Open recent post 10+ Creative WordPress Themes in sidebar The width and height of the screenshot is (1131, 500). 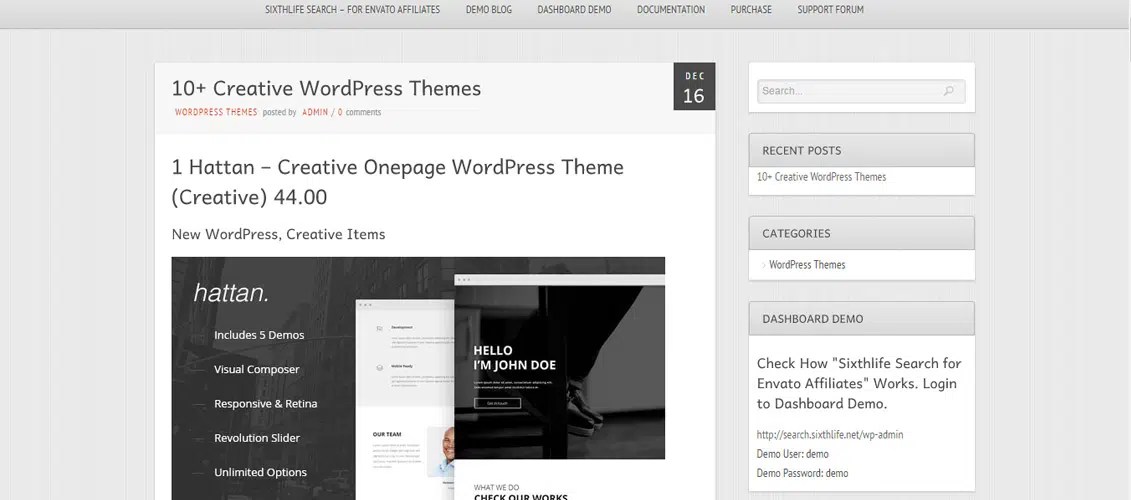821,177
